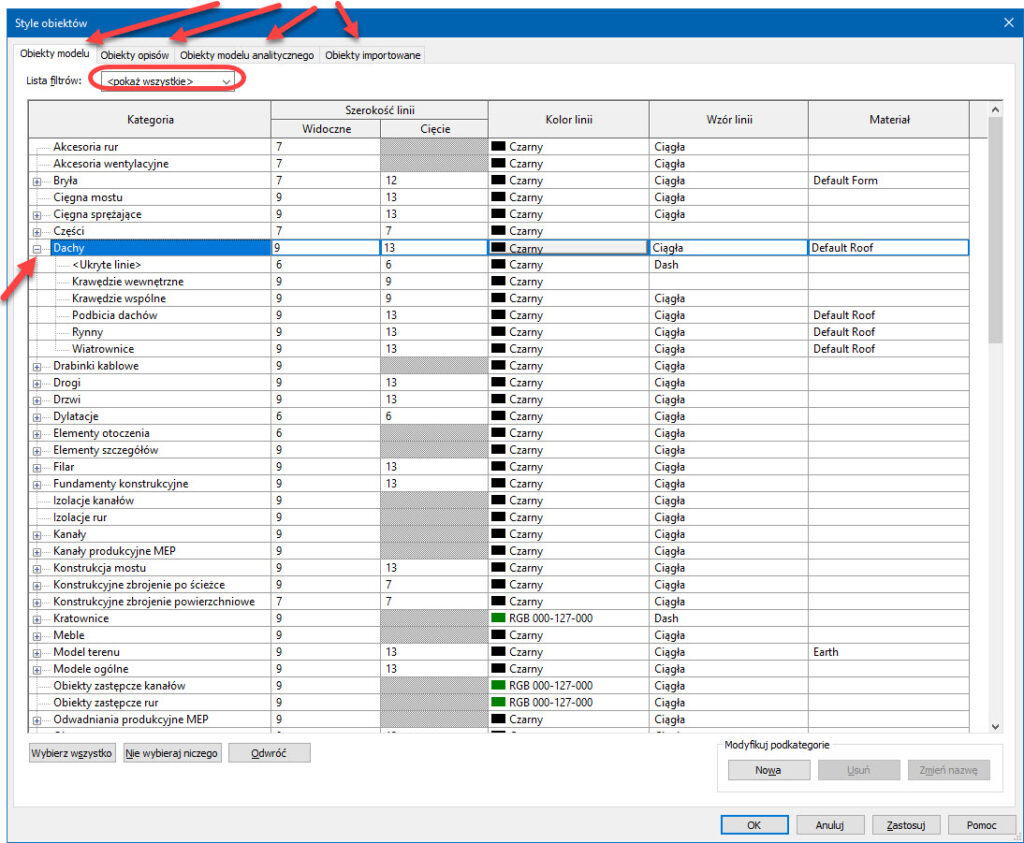Expand the Meble category
1024x843 pixels.
click(x=37, y=636)
